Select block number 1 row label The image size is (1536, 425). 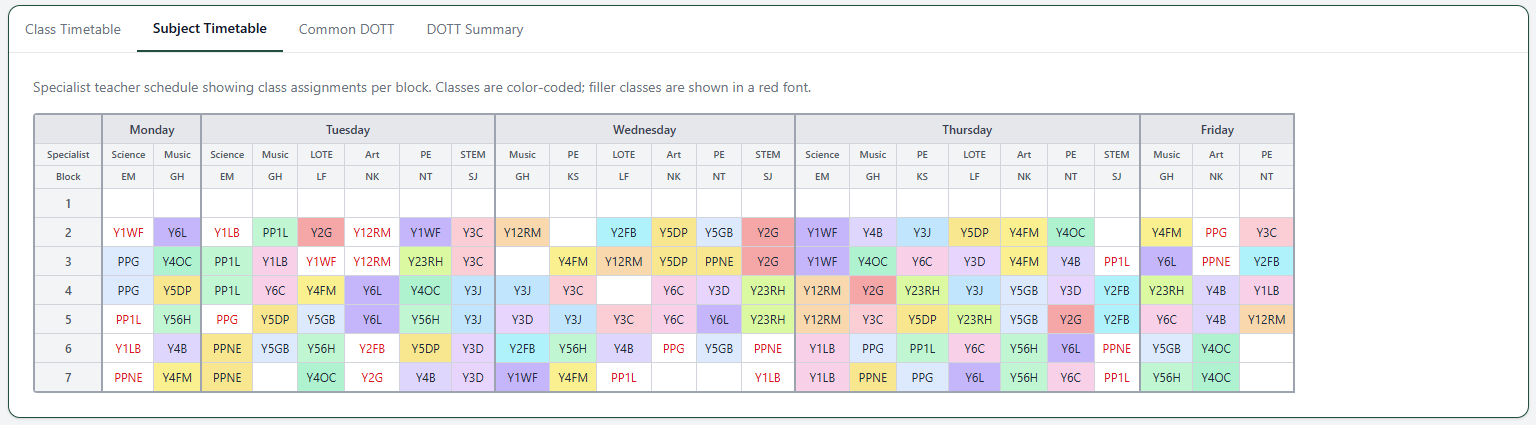pos(68,203)
